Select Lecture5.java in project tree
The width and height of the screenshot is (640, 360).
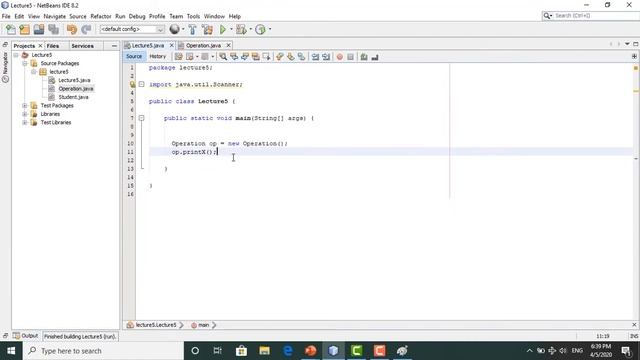click(x=74, y=80)
